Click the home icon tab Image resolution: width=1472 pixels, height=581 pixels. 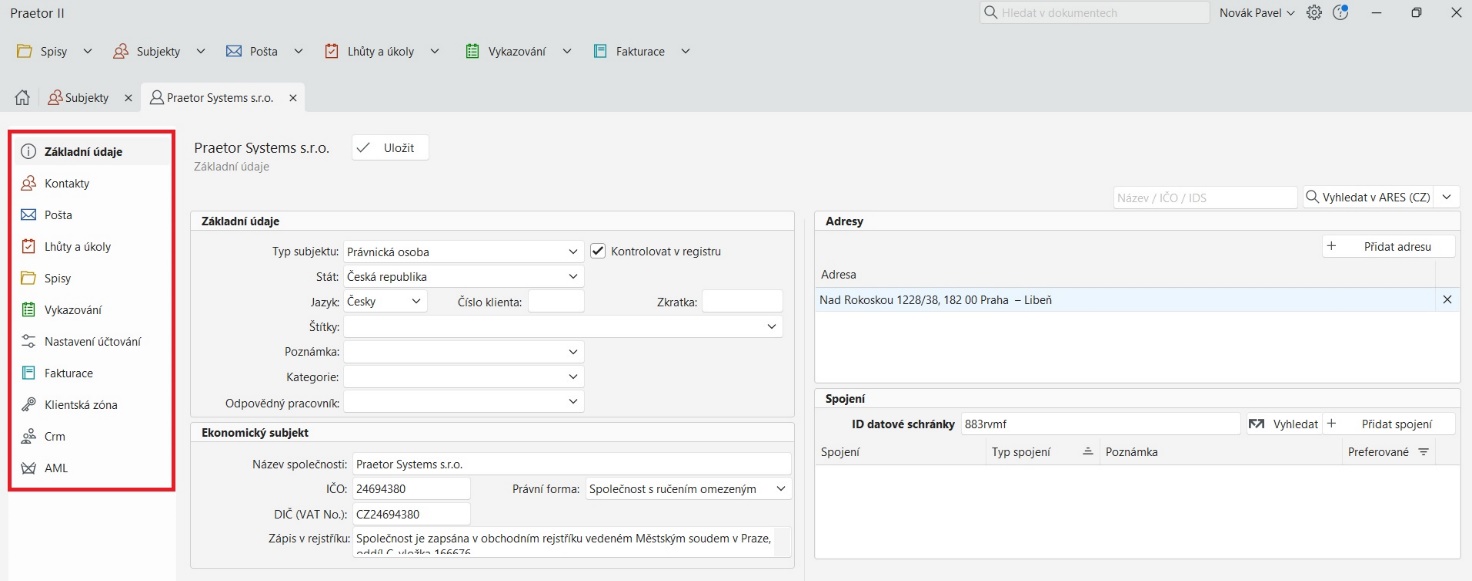click(x=22, y=98)
